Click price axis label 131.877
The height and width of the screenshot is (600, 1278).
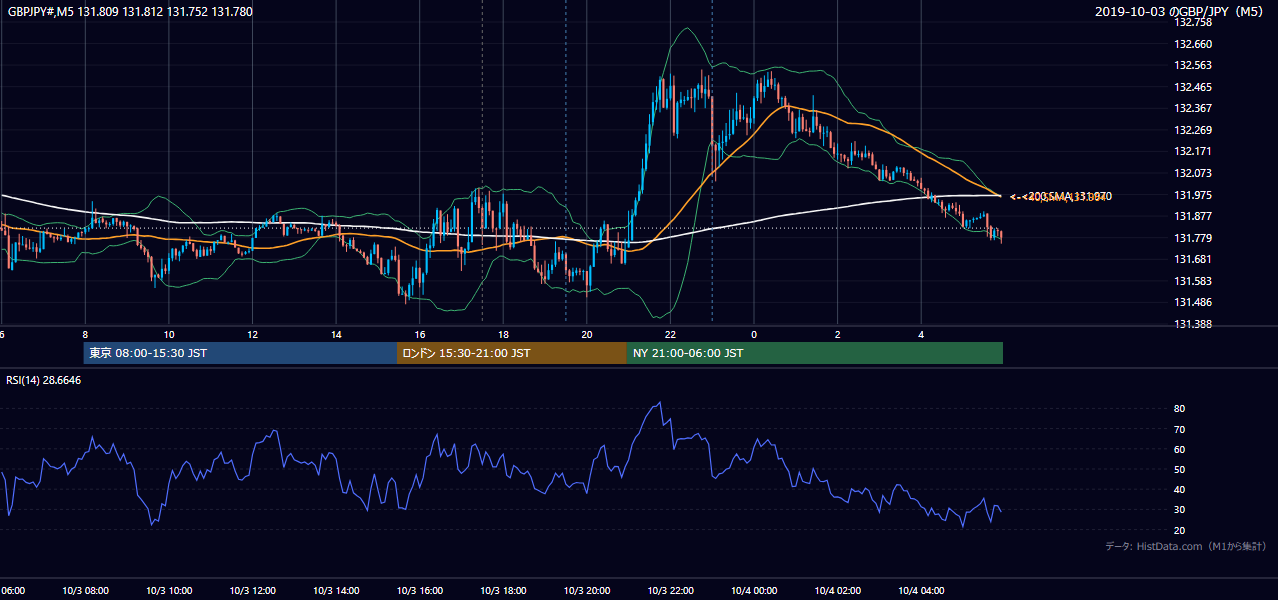pos(1192,216)
